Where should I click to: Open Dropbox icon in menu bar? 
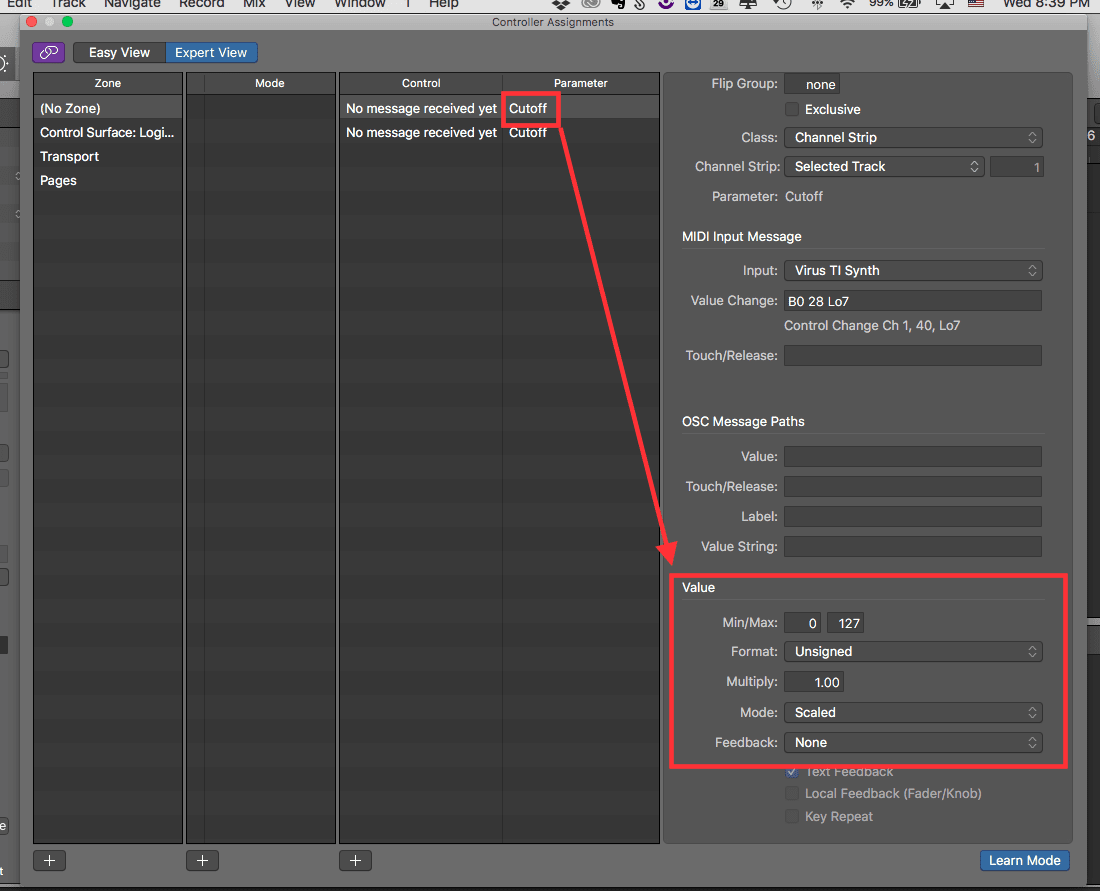click(x=560, y=5)
